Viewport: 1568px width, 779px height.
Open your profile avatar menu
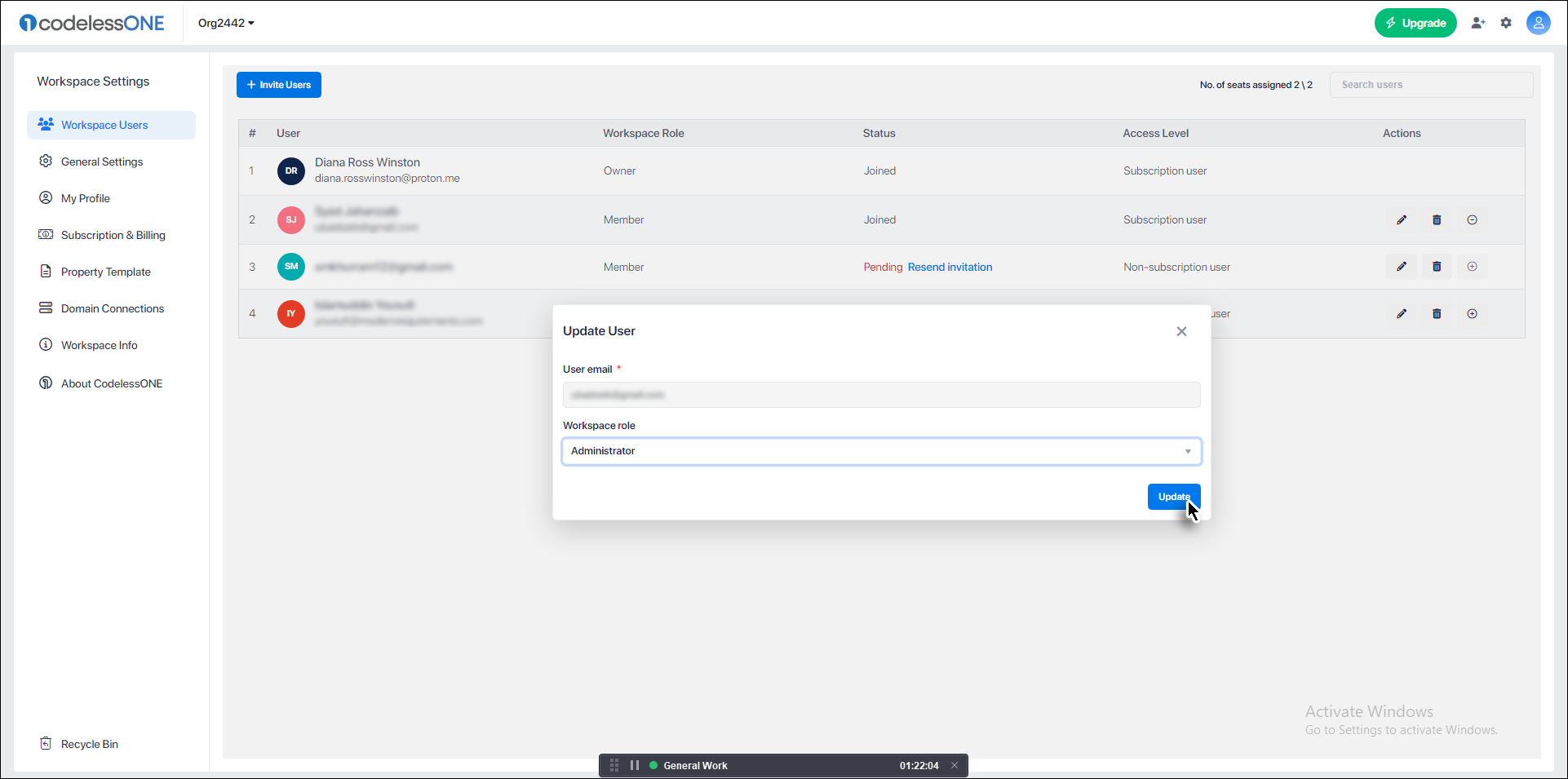(x=1538, y=23)
